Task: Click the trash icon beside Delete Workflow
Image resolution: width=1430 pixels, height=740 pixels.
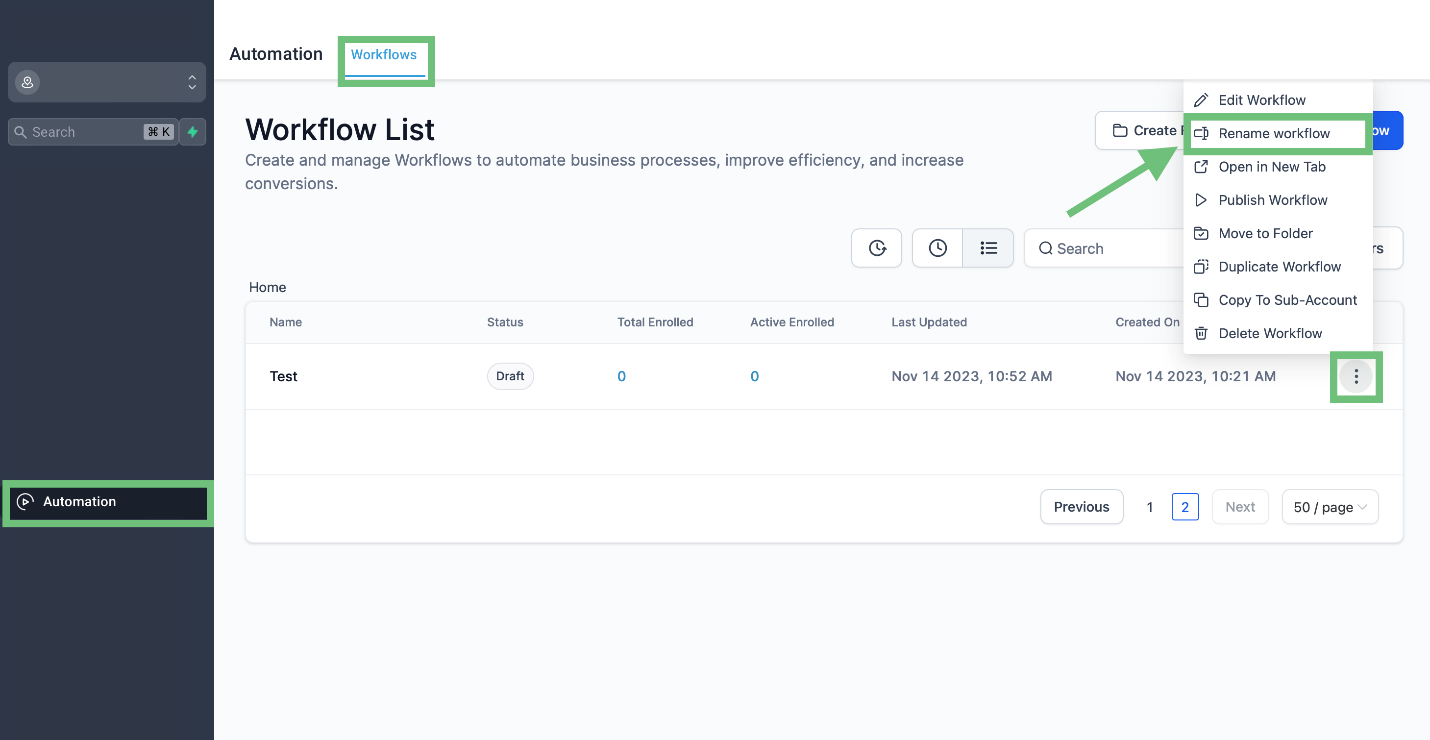Action: pyautogui.click(x=1201, y=333)
